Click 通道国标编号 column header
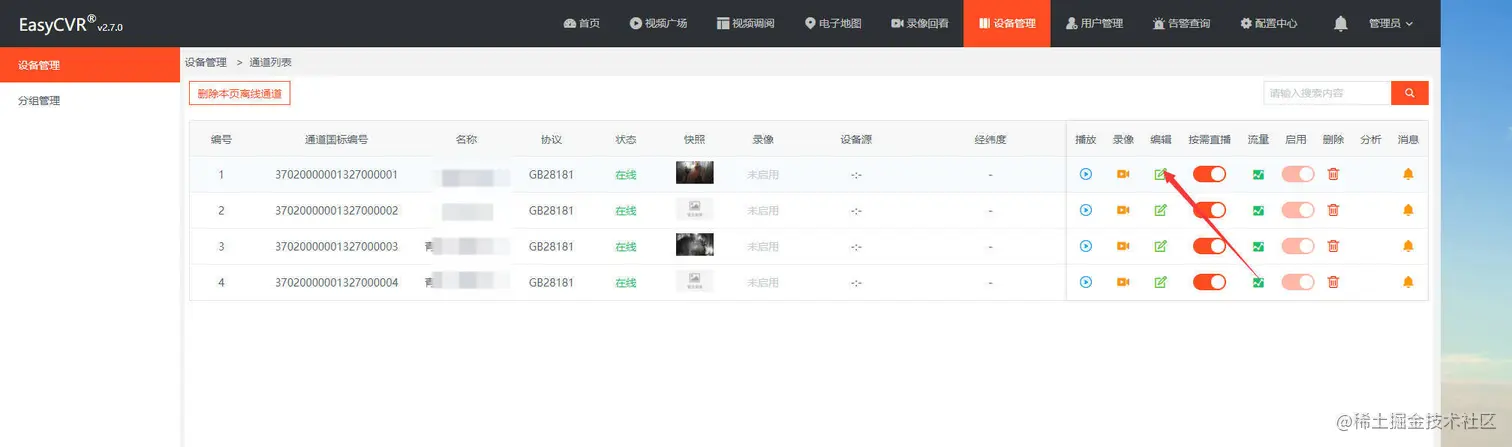Viewport: 1512px width, 447px height. 336,139
